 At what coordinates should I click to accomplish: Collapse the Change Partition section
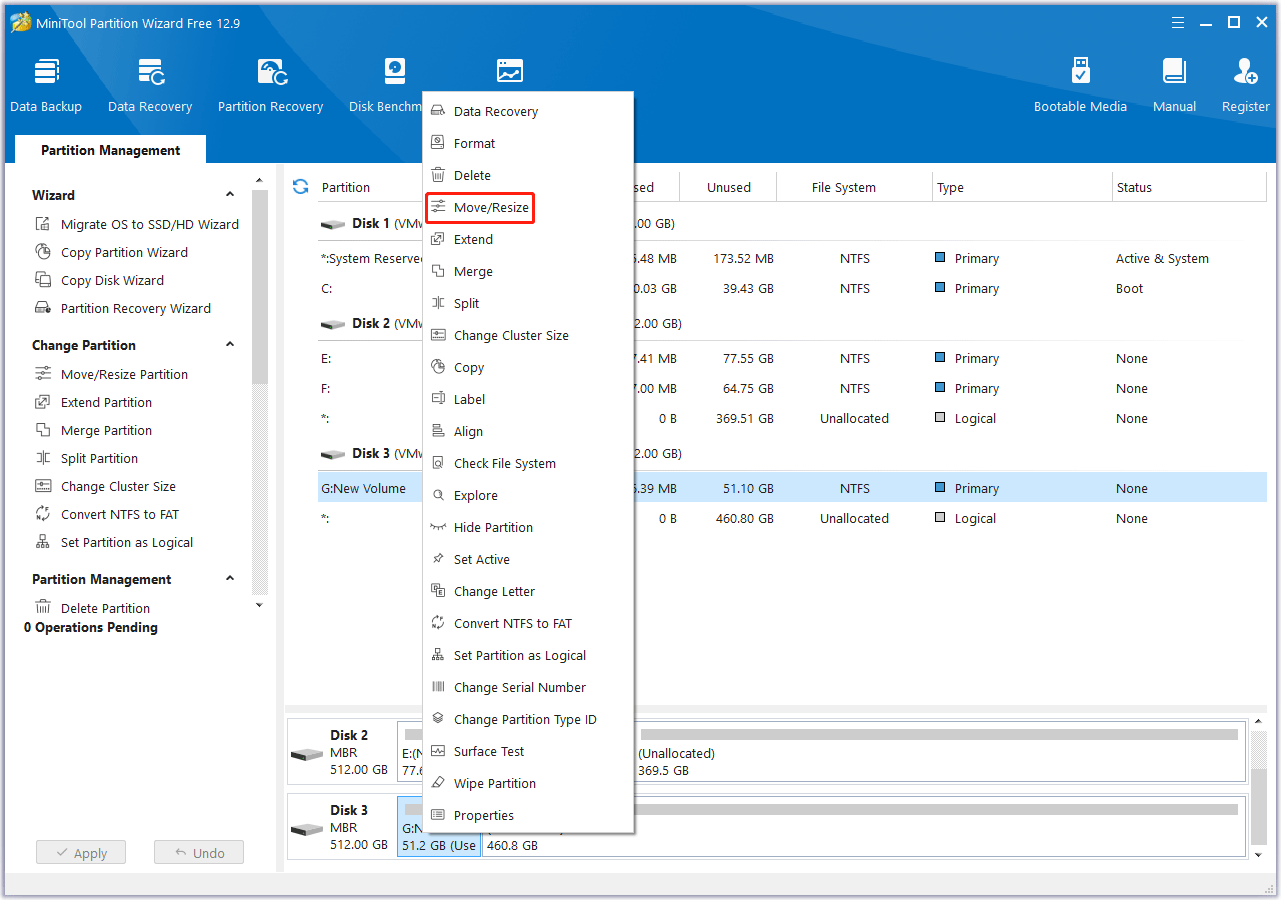pyautogui.click(x=230, y=345)
